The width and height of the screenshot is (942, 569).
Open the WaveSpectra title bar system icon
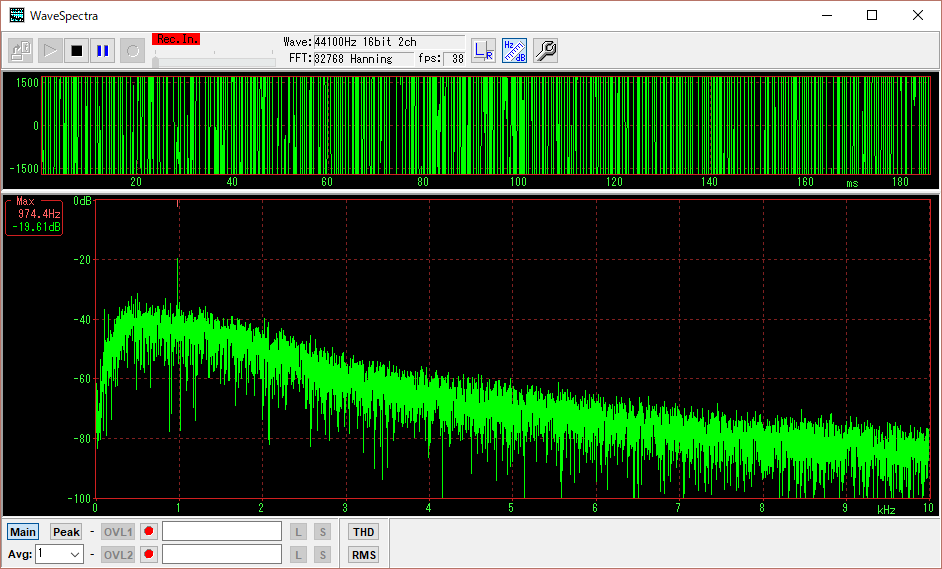coord(16,15)
